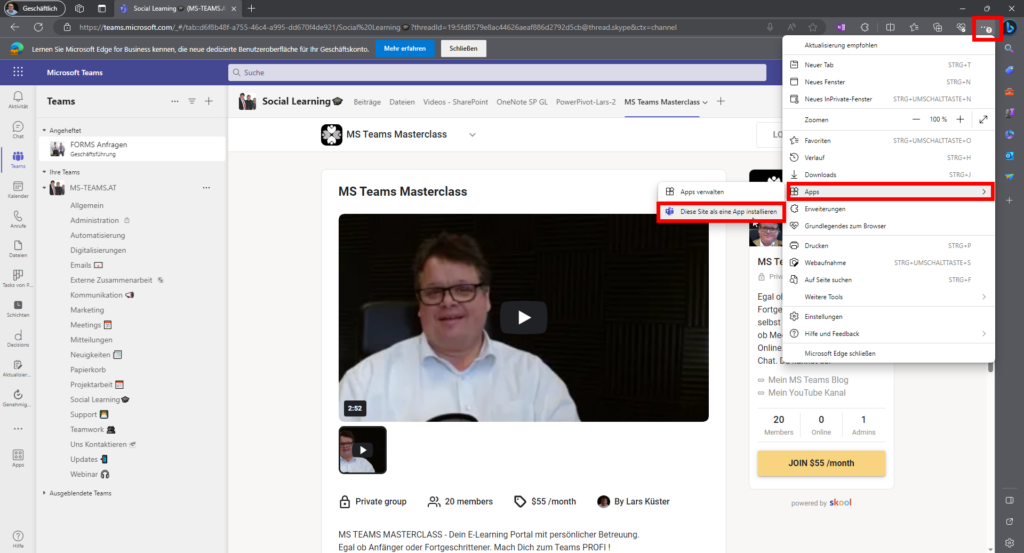Image resolution: width=1024 pixels, height=553 pixels.
Task: Open Hilfe at sidebar bottom
Action: 18,539
